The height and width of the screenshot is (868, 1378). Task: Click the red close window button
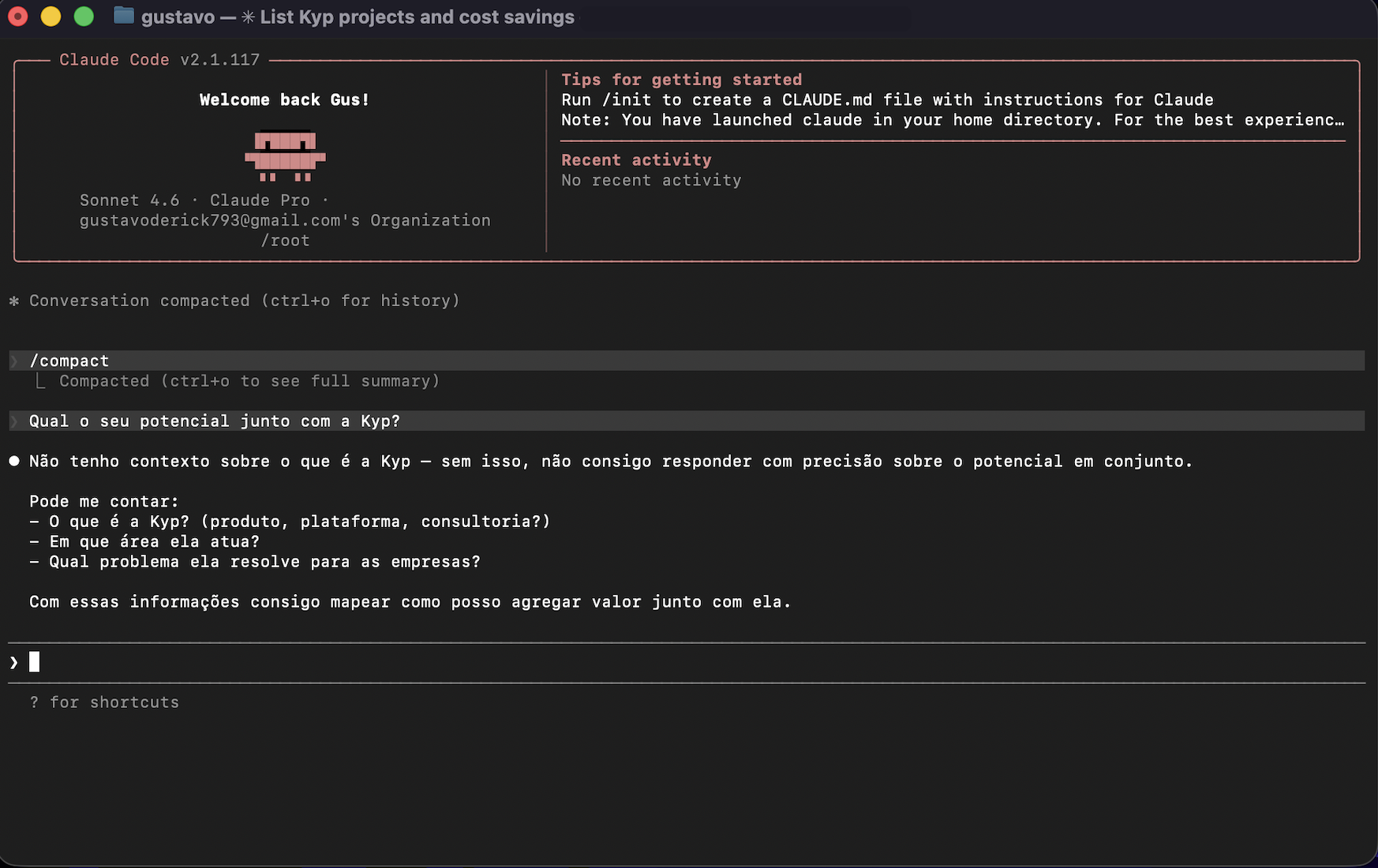(x=17, y=17)
